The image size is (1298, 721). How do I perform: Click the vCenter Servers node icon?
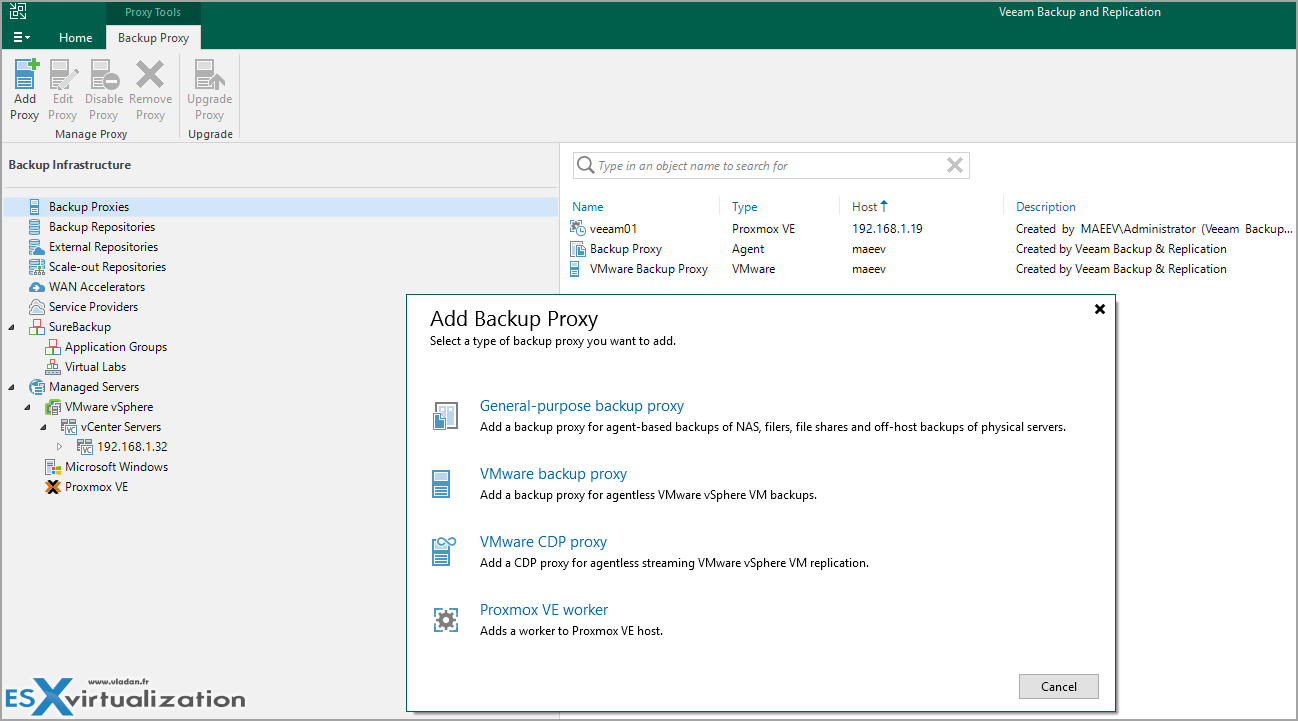pos(68,427)
